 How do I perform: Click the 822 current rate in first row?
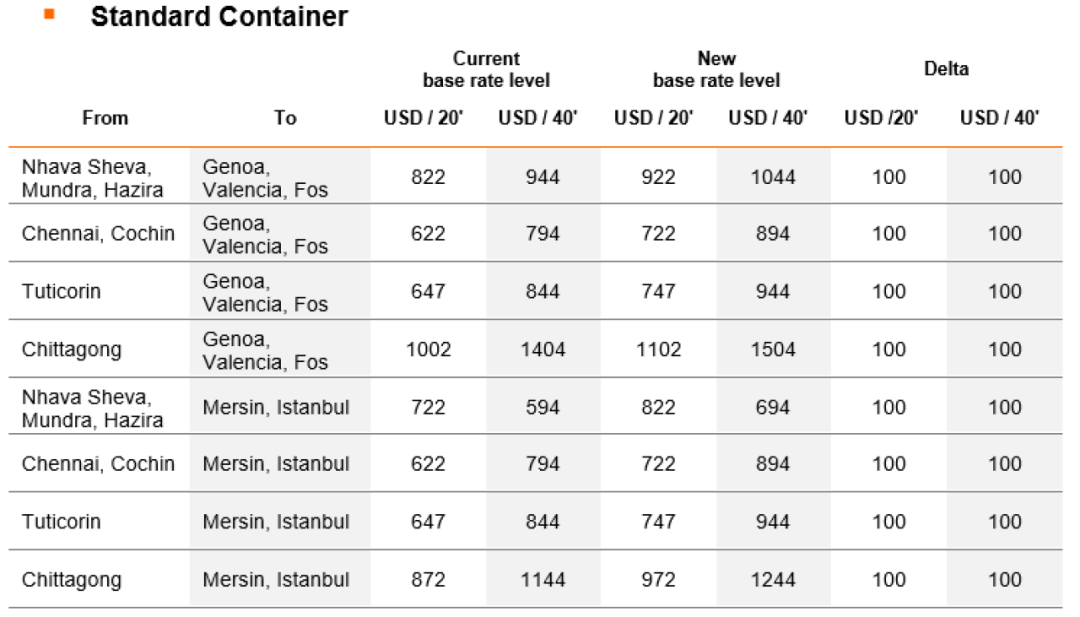[x=428, y=177]
